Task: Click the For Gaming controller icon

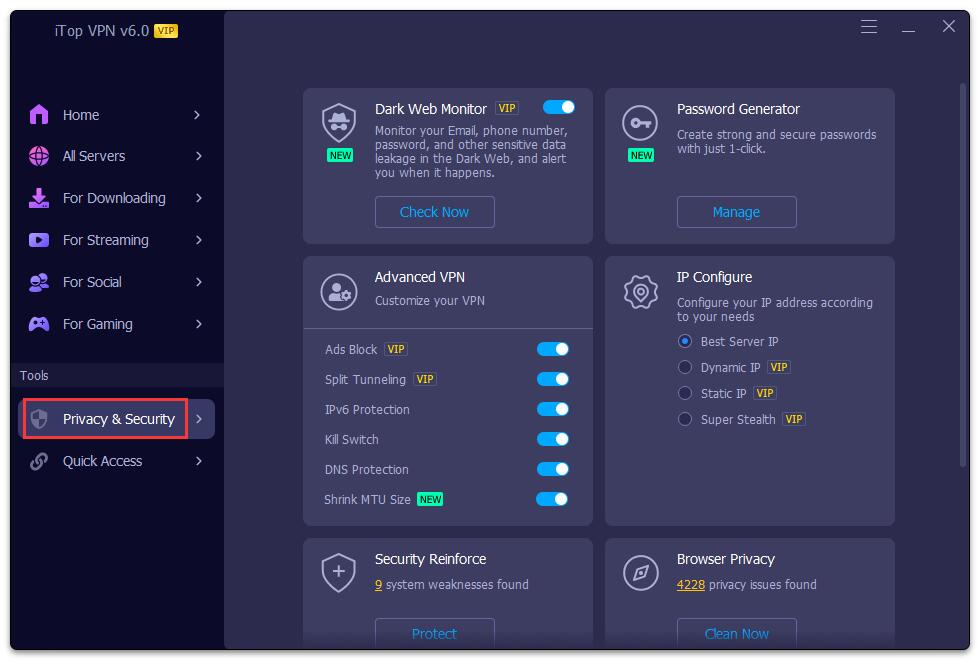Action: point(39,324)
